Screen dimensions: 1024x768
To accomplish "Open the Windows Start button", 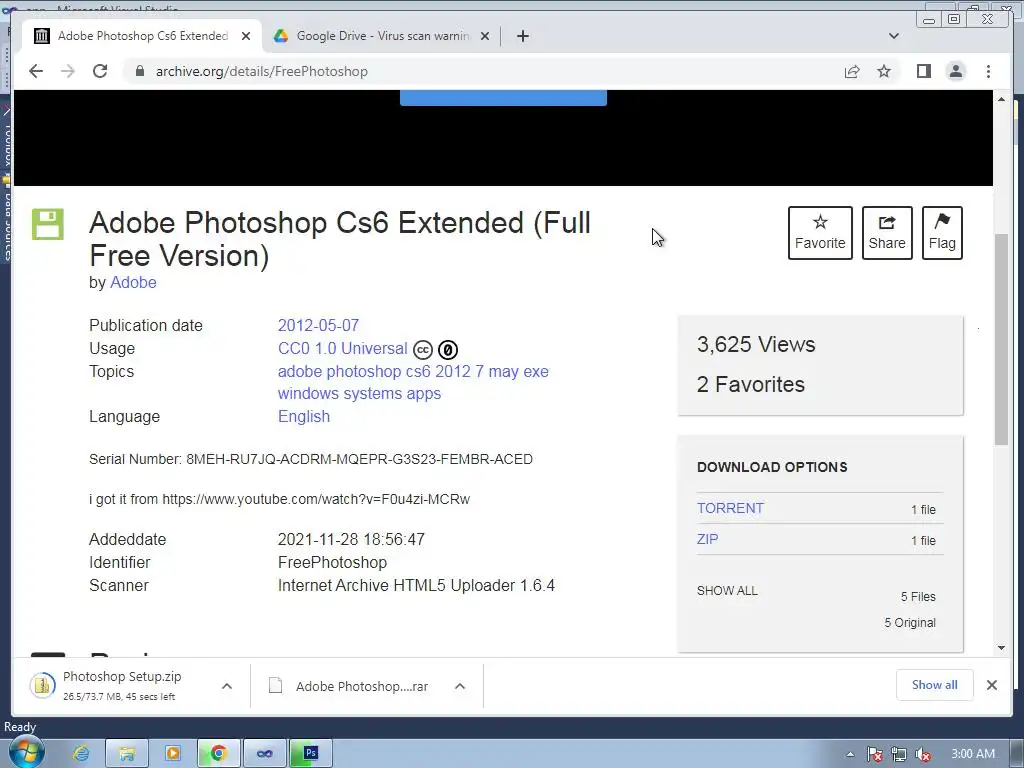I will tap(26, 752).
